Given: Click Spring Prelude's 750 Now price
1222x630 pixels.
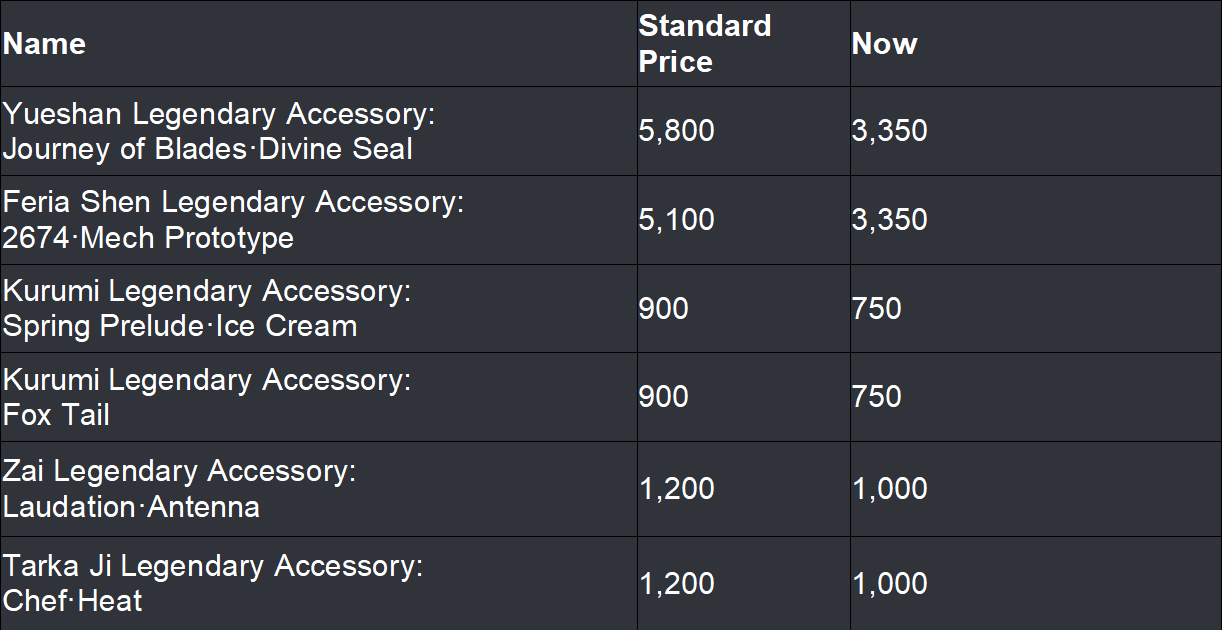Looking at the screenshot, I should click(x=877, y=309).
